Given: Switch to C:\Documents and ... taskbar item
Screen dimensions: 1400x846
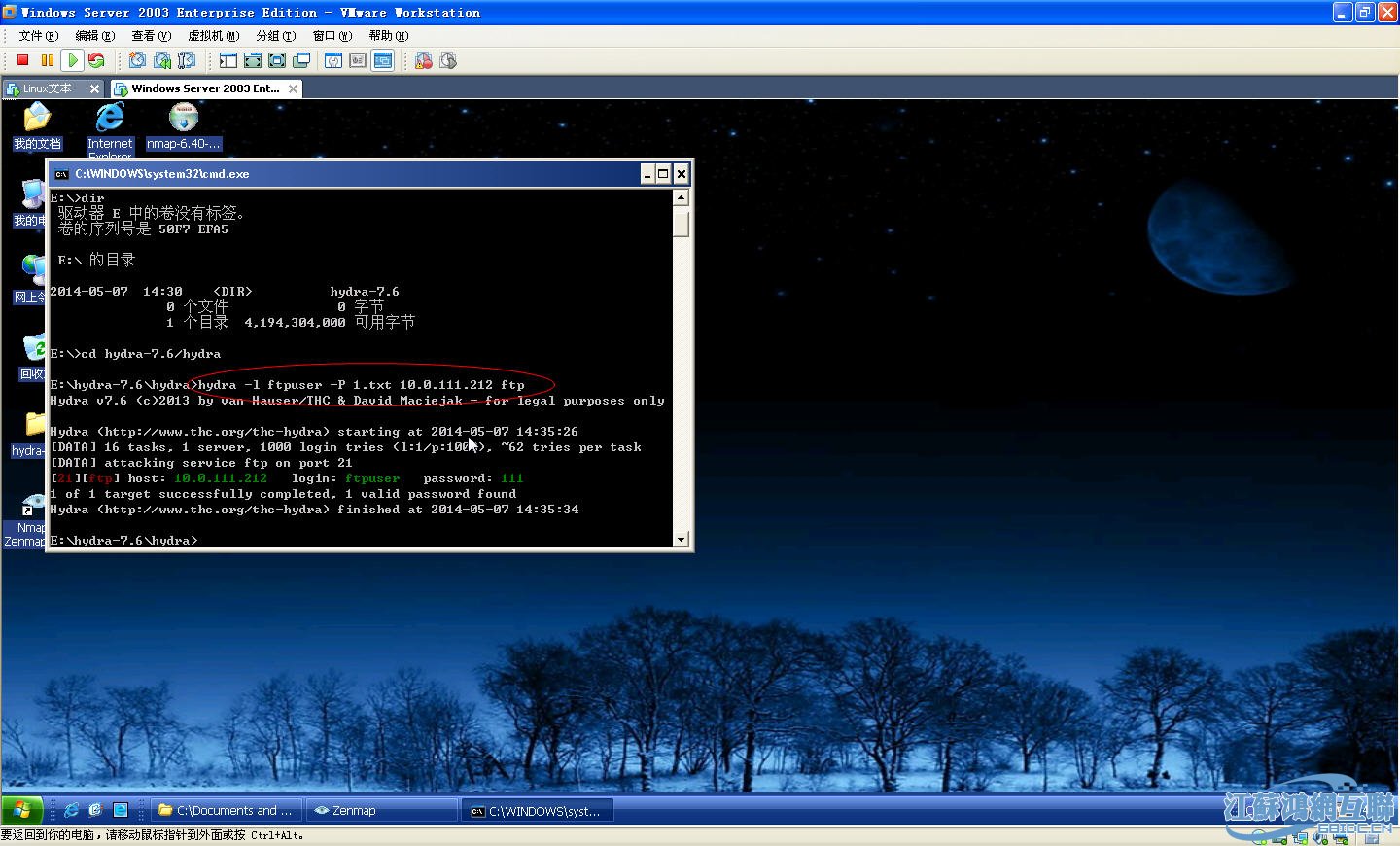Looking at the screenshot, I should coord(227,810).
